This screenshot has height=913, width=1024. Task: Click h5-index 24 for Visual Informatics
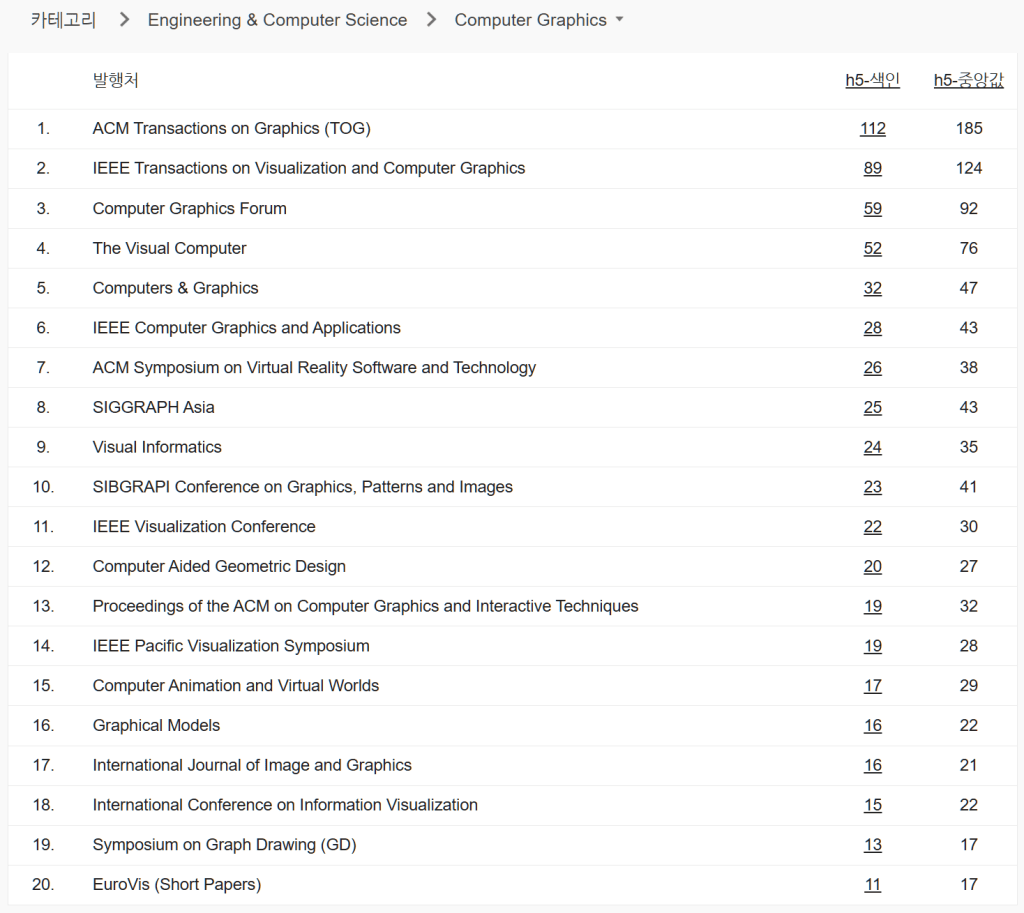tap(872, 447)
